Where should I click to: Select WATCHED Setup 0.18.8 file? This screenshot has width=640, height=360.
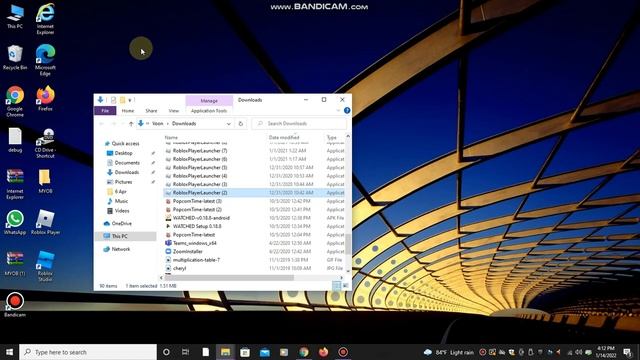click(197, 226)
